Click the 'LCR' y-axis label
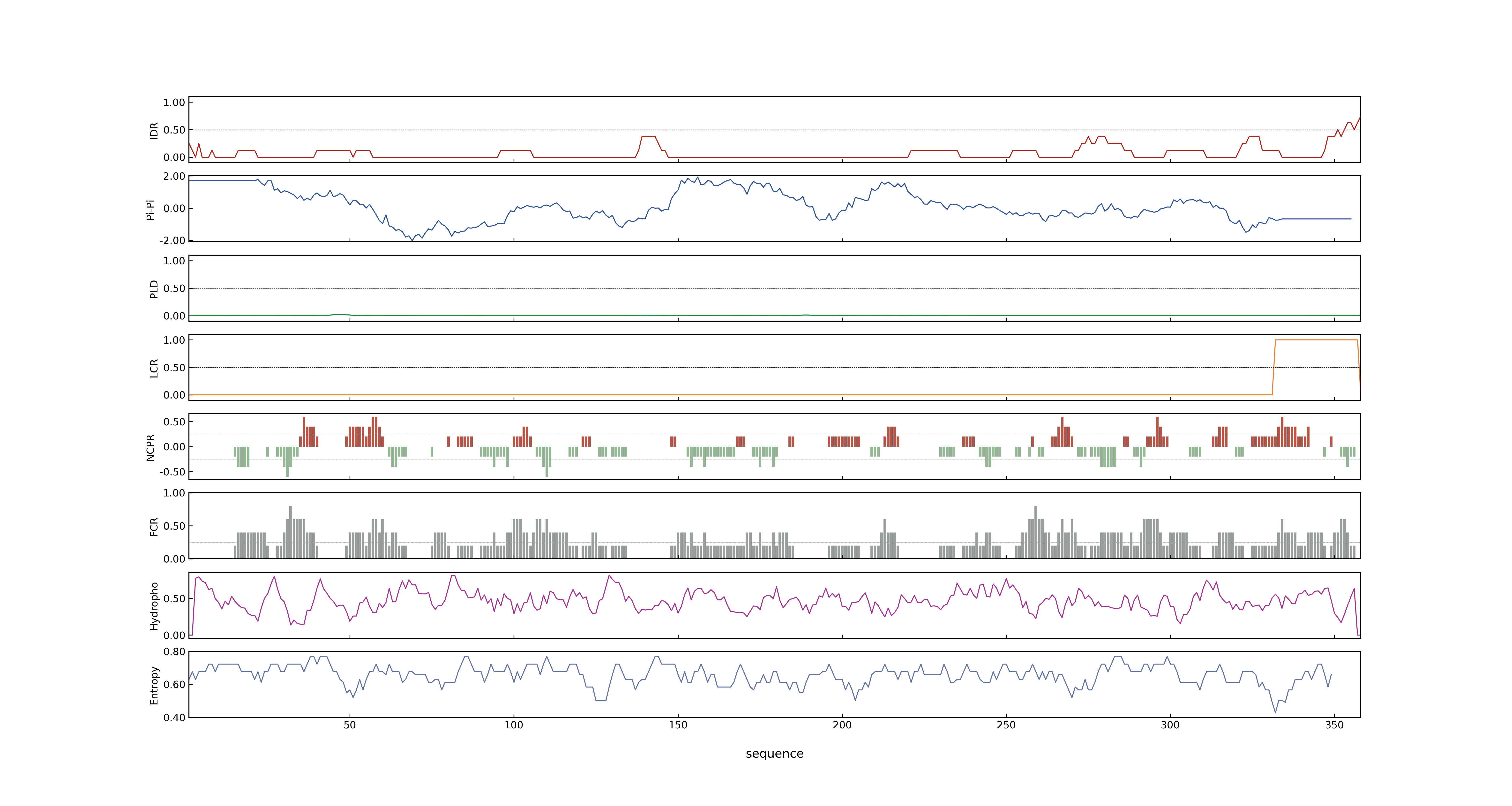This screenshot has width=1512, height=806. pyautogui.click(x=154, y=368)
